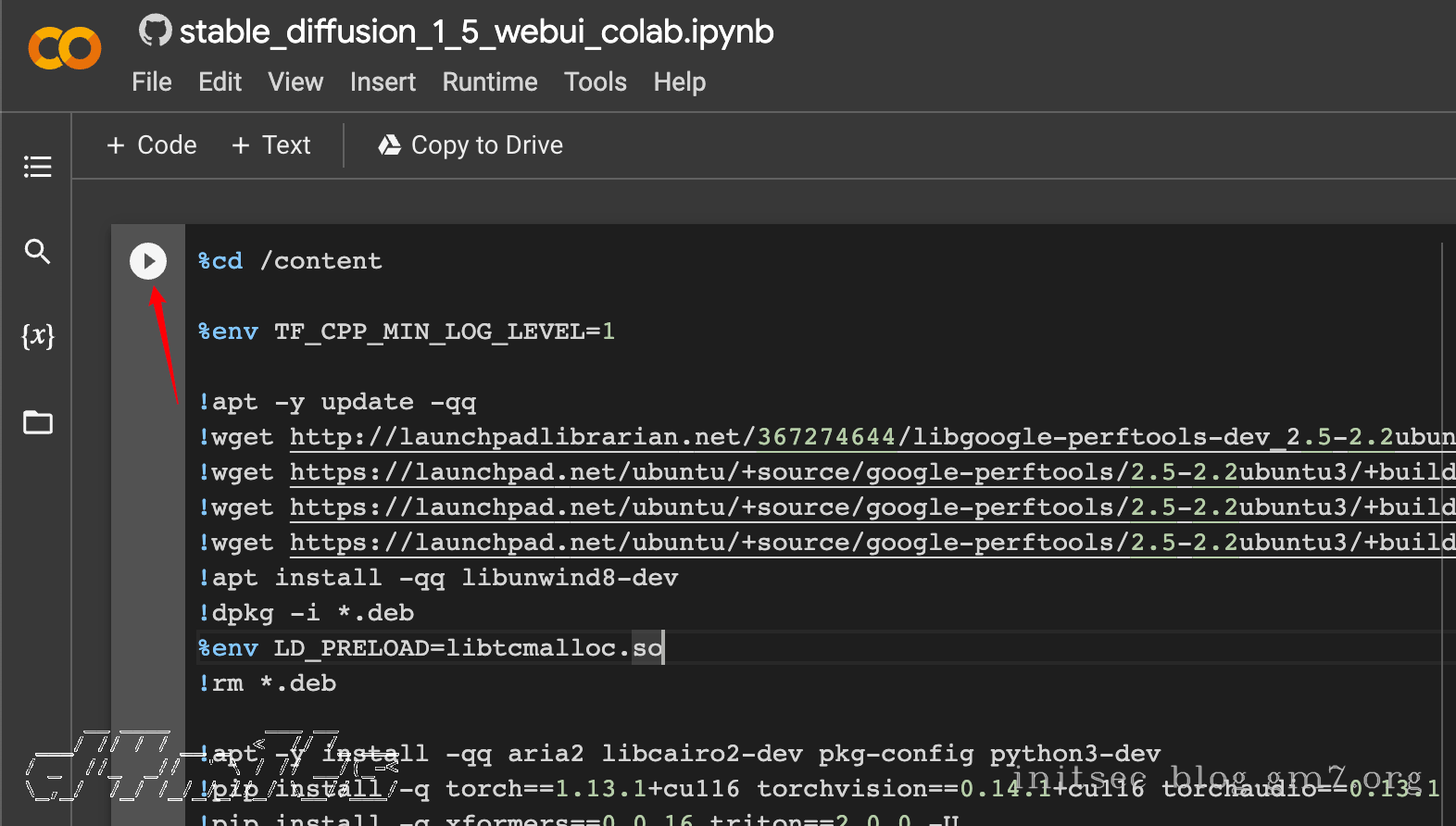The height and width of the screenshot is (826, 1456).
Task: Click the GitHub icon beside notebook title
Action: pyautogui.click(x=155, y=31)
